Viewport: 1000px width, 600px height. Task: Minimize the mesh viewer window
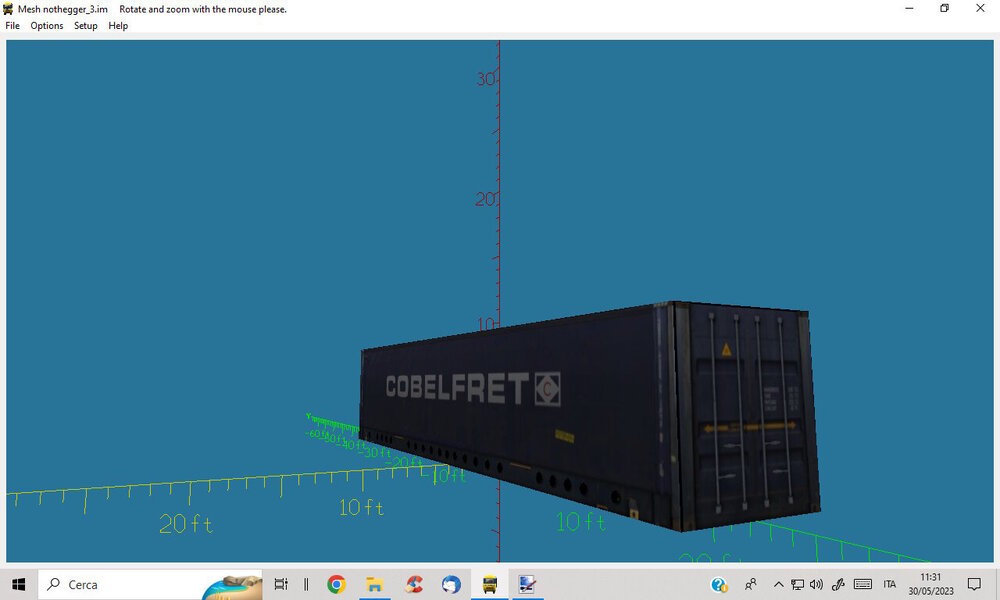click(909, 8)
